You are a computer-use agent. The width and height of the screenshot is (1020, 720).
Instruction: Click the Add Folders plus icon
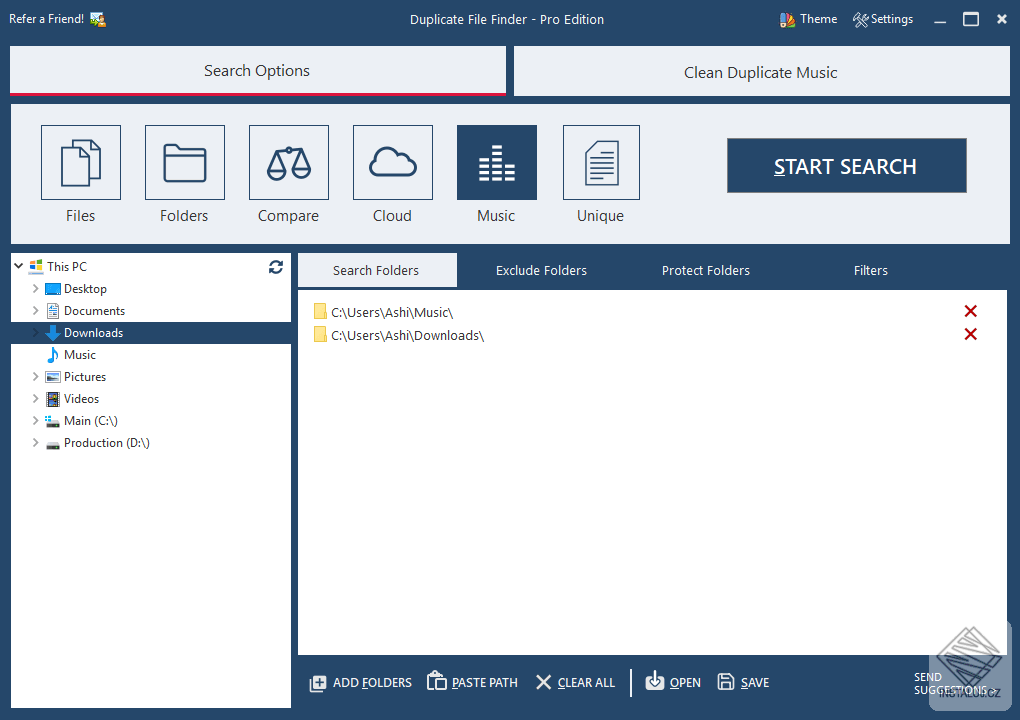pos(317,683)
